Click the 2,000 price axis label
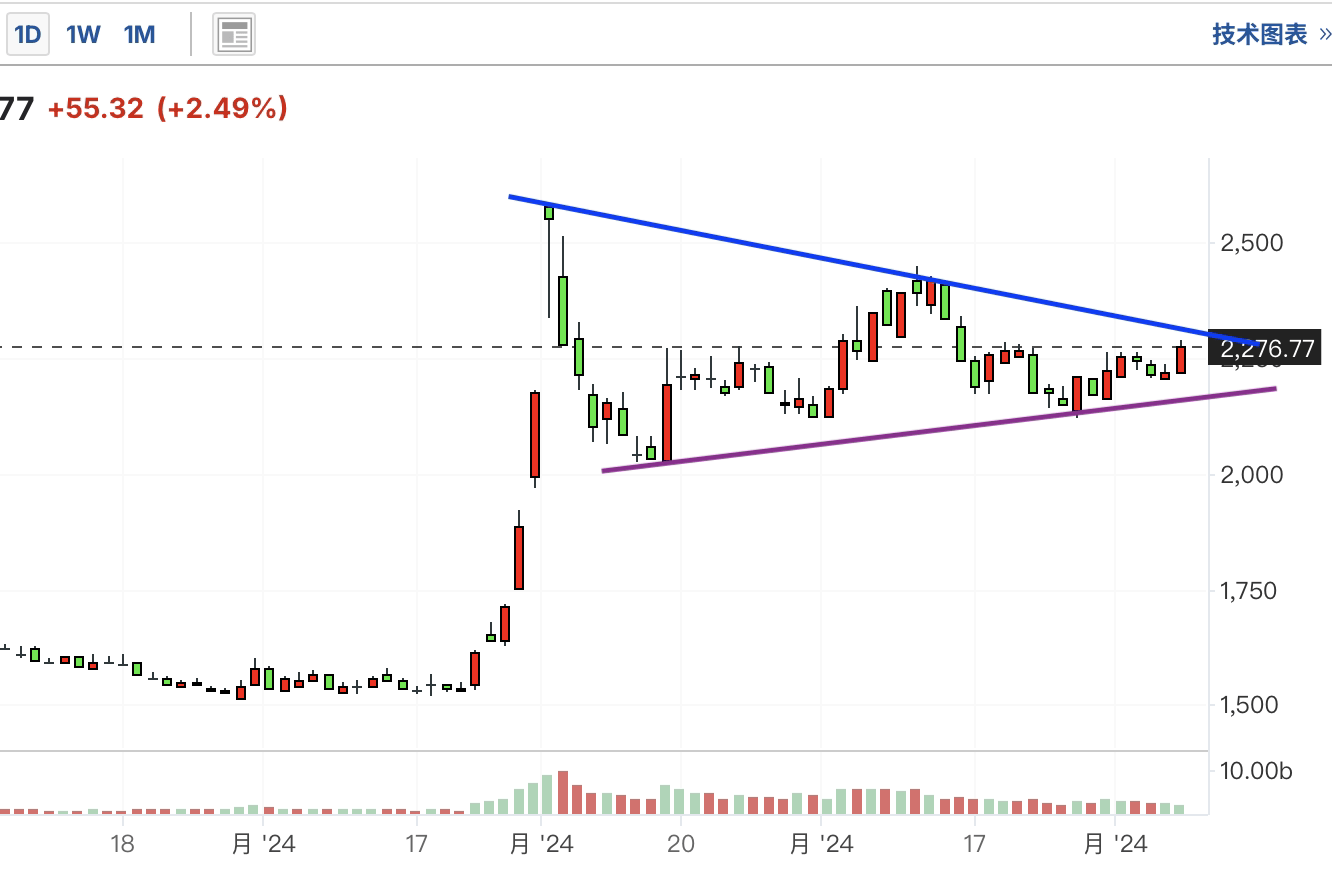The height and width of the screenshot is (884, 1332). click(x=1251, y=474)
